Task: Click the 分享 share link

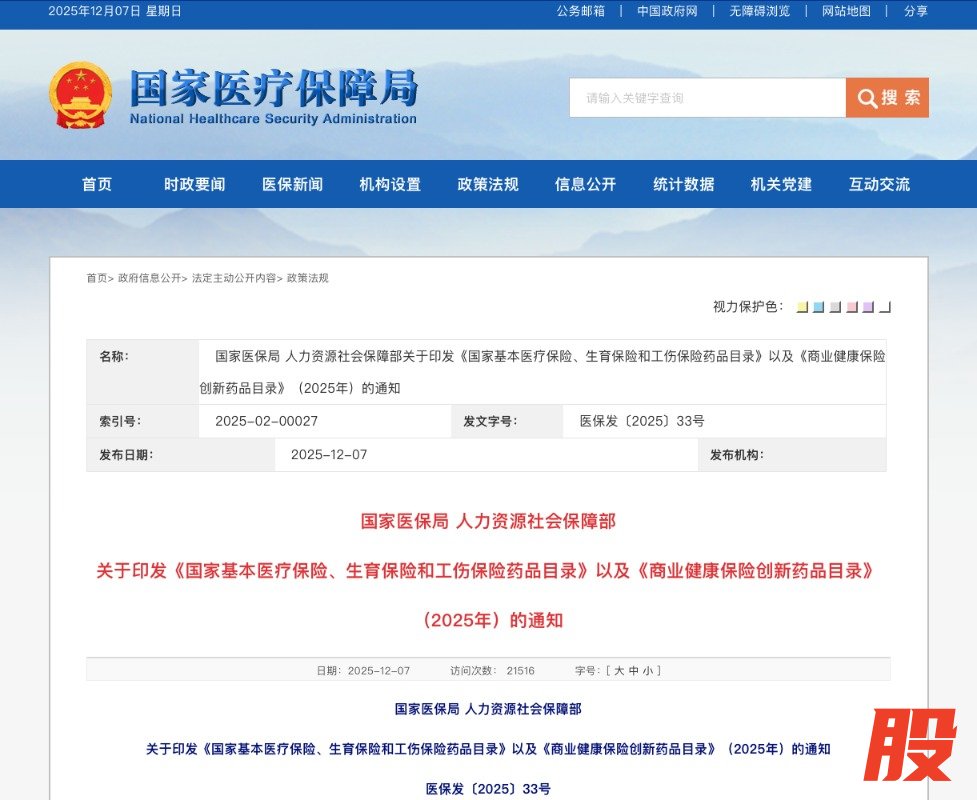Action: [915, 11]
